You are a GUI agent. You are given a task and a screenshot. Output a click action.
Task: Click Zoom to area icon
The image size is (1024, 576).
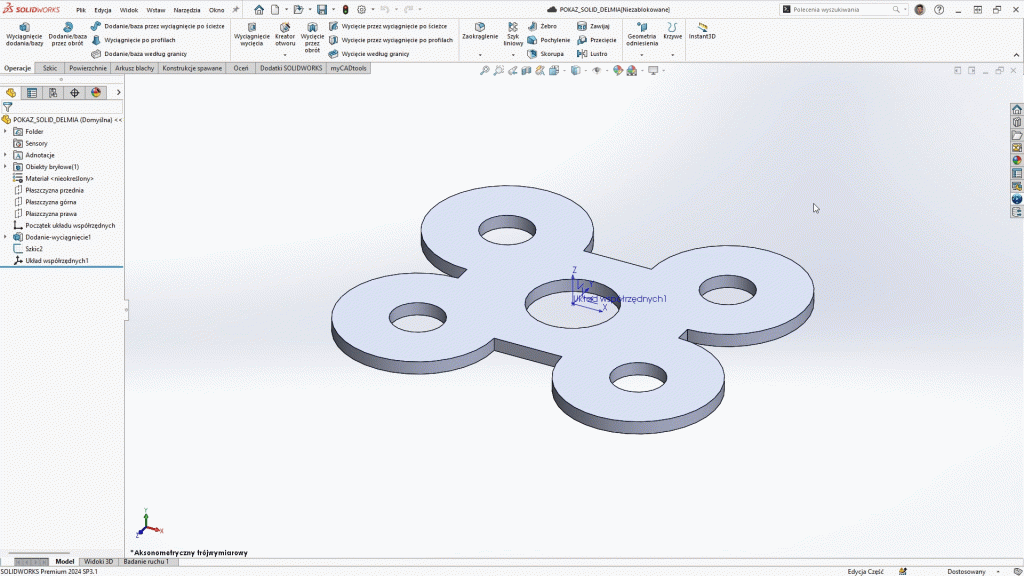click(x=499, y=71)
